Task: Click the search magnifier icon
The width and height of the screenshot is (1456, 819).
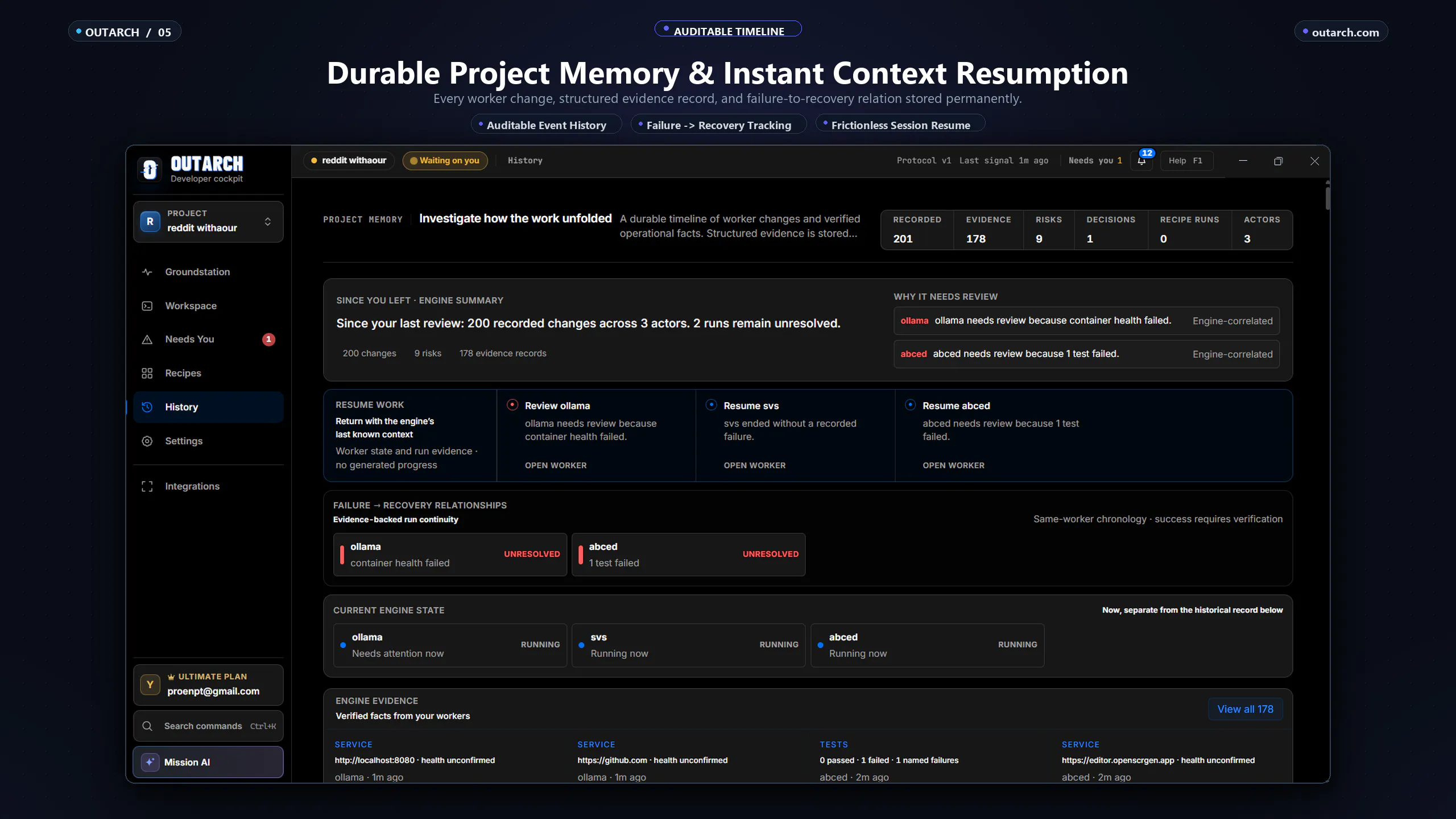Action: point(147,726)
